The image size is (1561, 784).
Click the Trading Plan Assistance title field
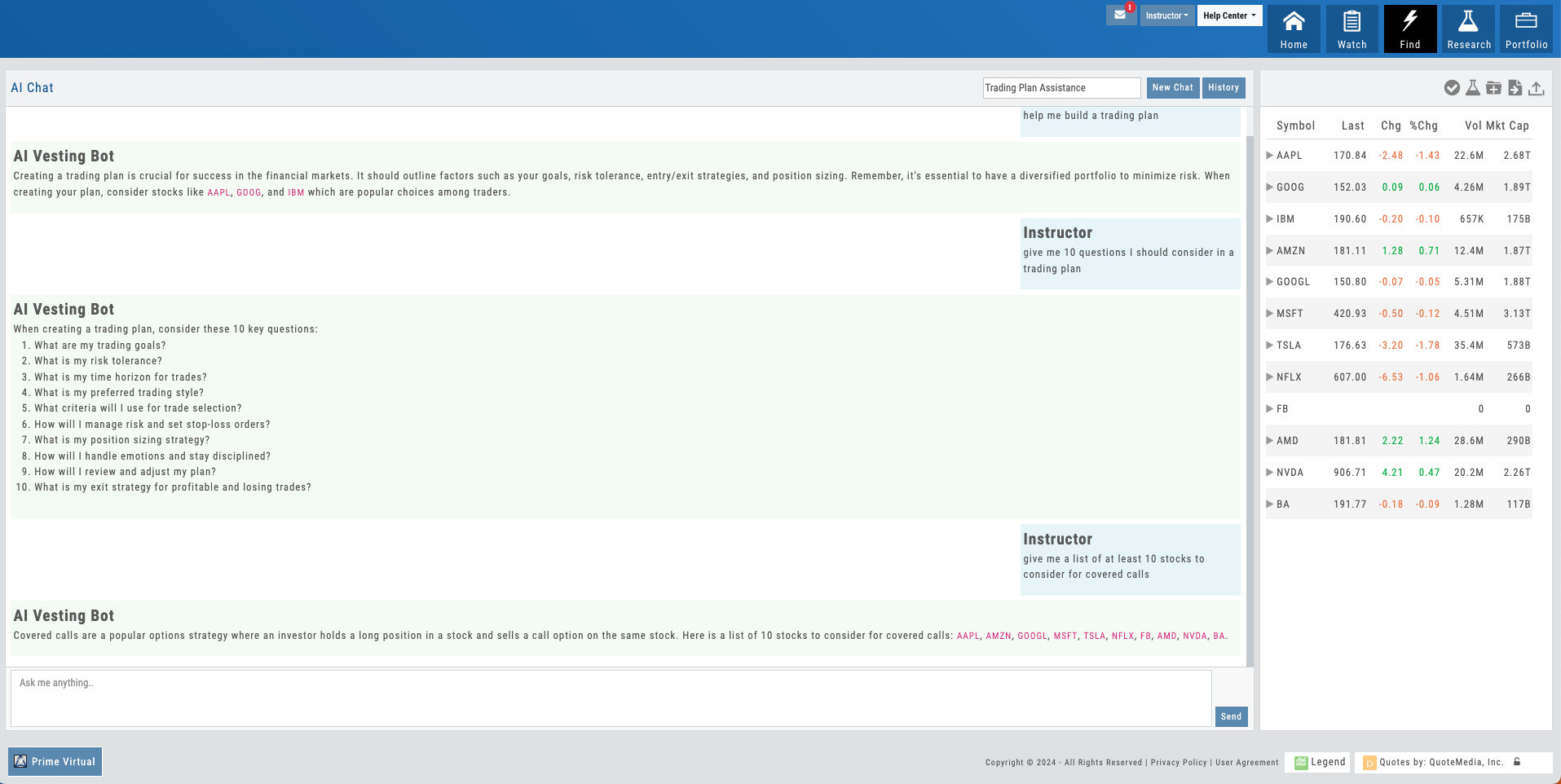click(1061, 88)
